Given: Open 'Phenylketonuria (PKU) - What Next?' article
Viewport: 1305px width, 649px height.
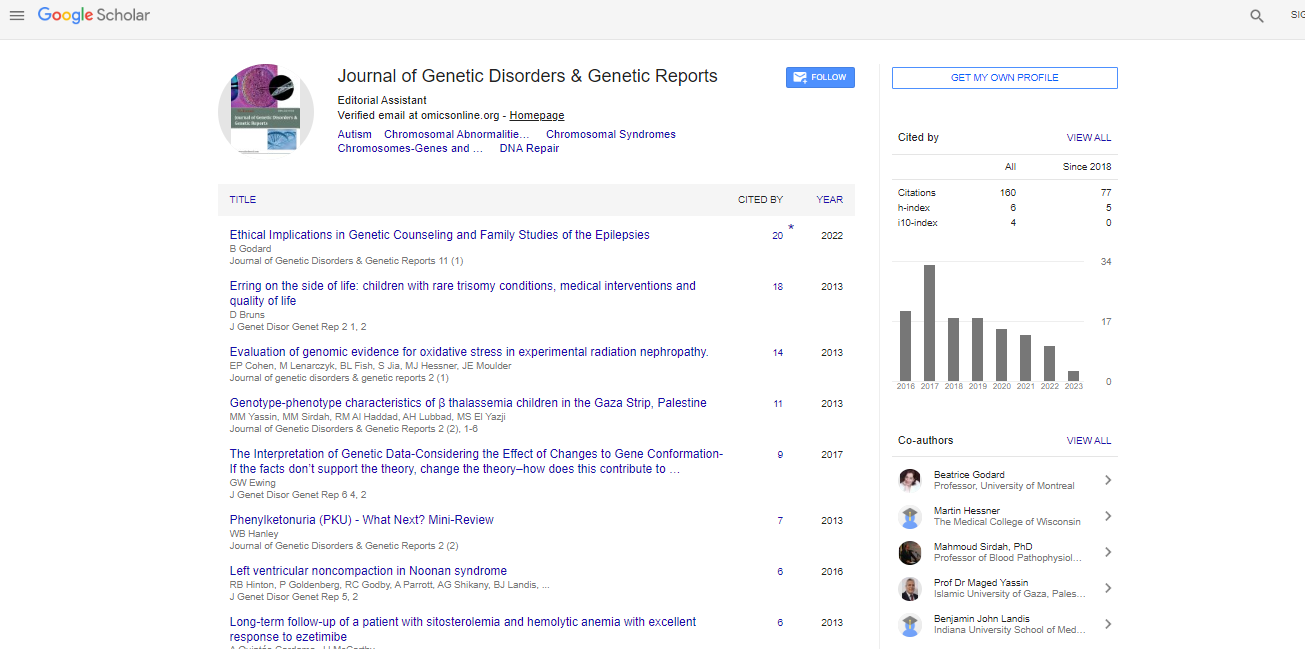Looking at the screenshot, I should (x=362, y=520).
